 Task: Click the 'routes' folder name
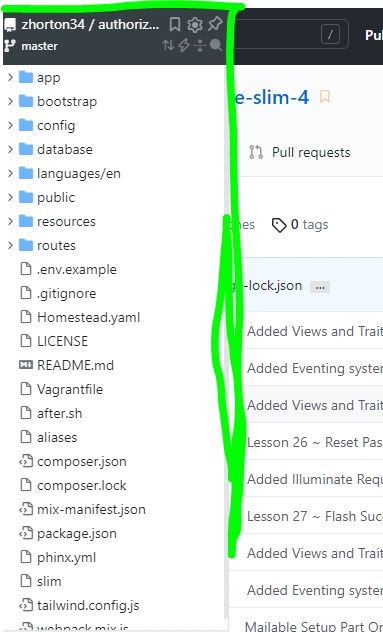(56, 245)
